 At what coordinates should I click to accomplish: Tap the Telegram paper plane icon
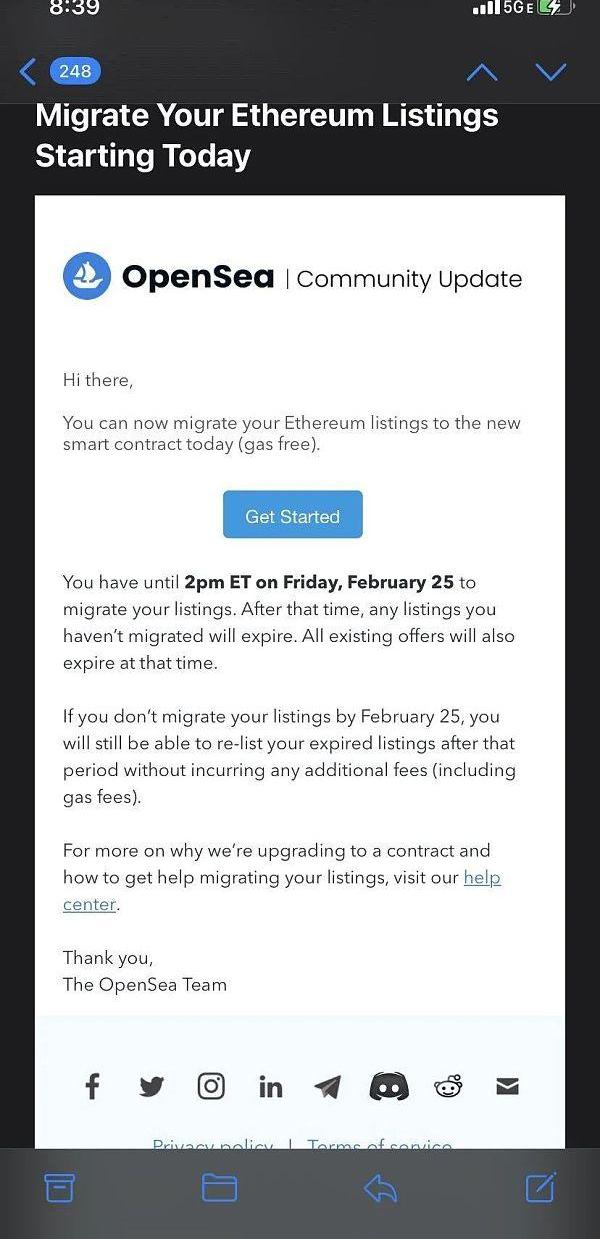[x=327, y=1087]
